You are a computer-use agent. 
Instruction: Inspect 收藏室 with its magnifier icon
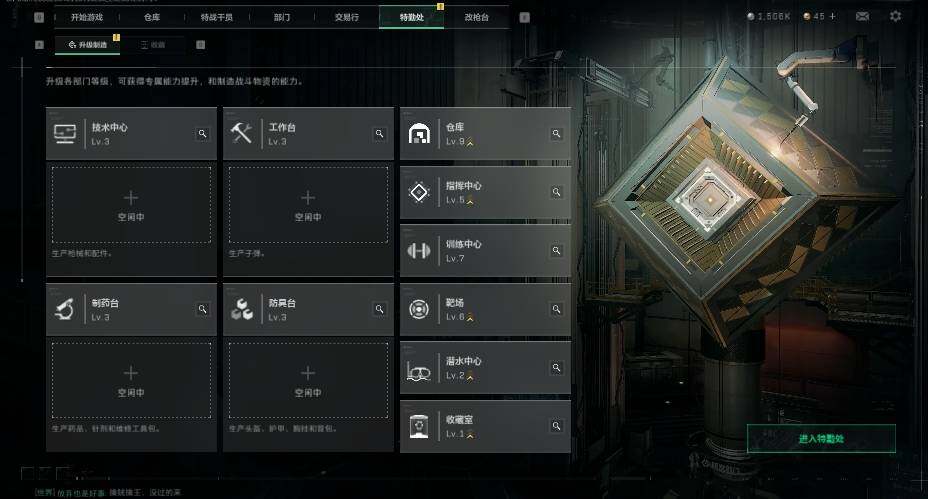pyautogui.click(x=556, y=426)
